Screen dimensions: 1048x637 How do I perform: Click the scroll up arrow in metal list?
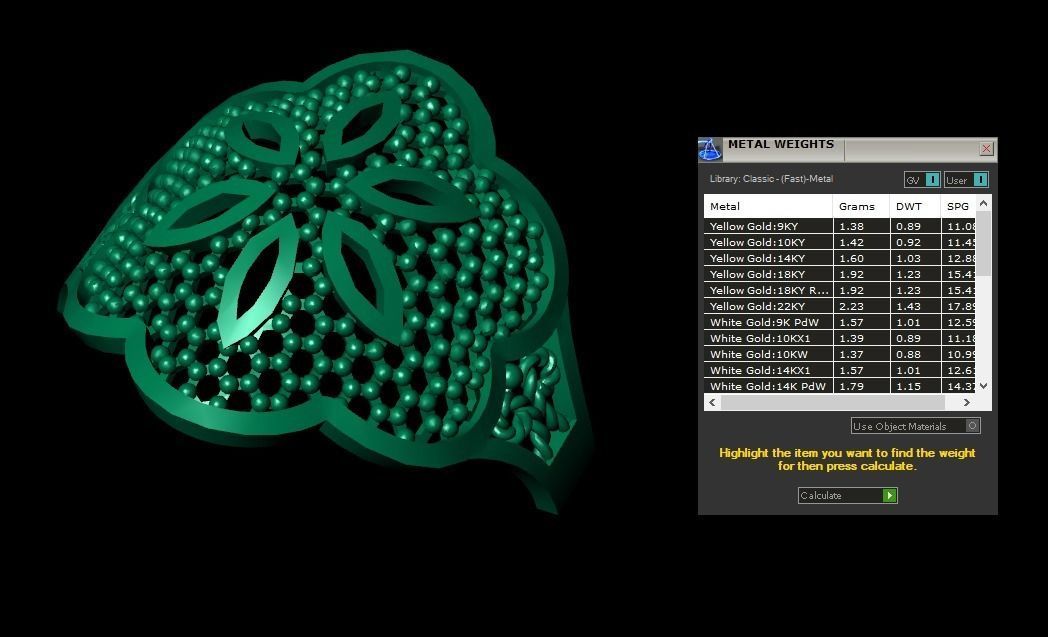point(983,203)
